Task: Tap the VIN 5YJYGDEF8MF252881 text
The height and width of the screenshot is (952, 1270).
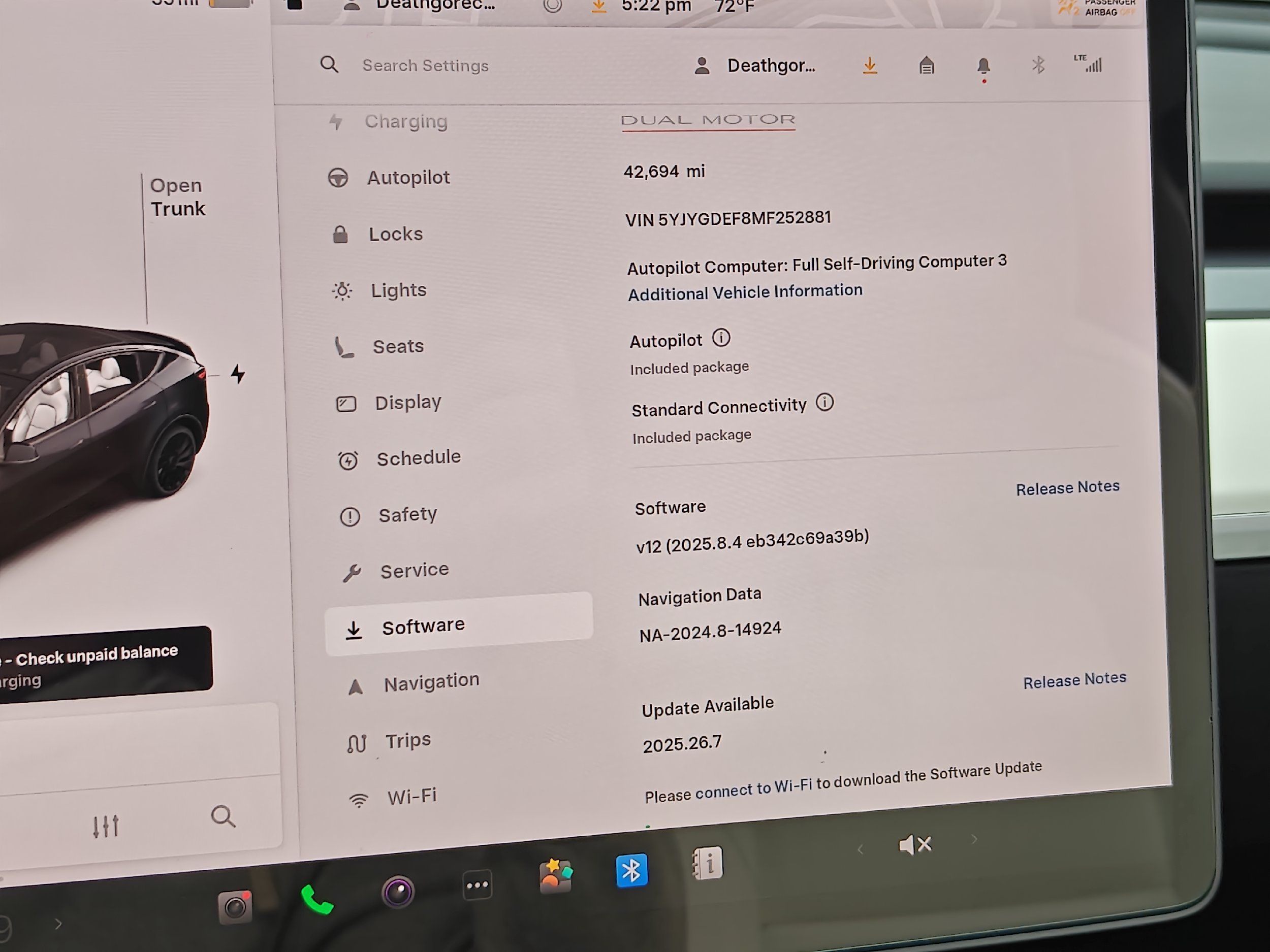Action: (x=728, y=219)
